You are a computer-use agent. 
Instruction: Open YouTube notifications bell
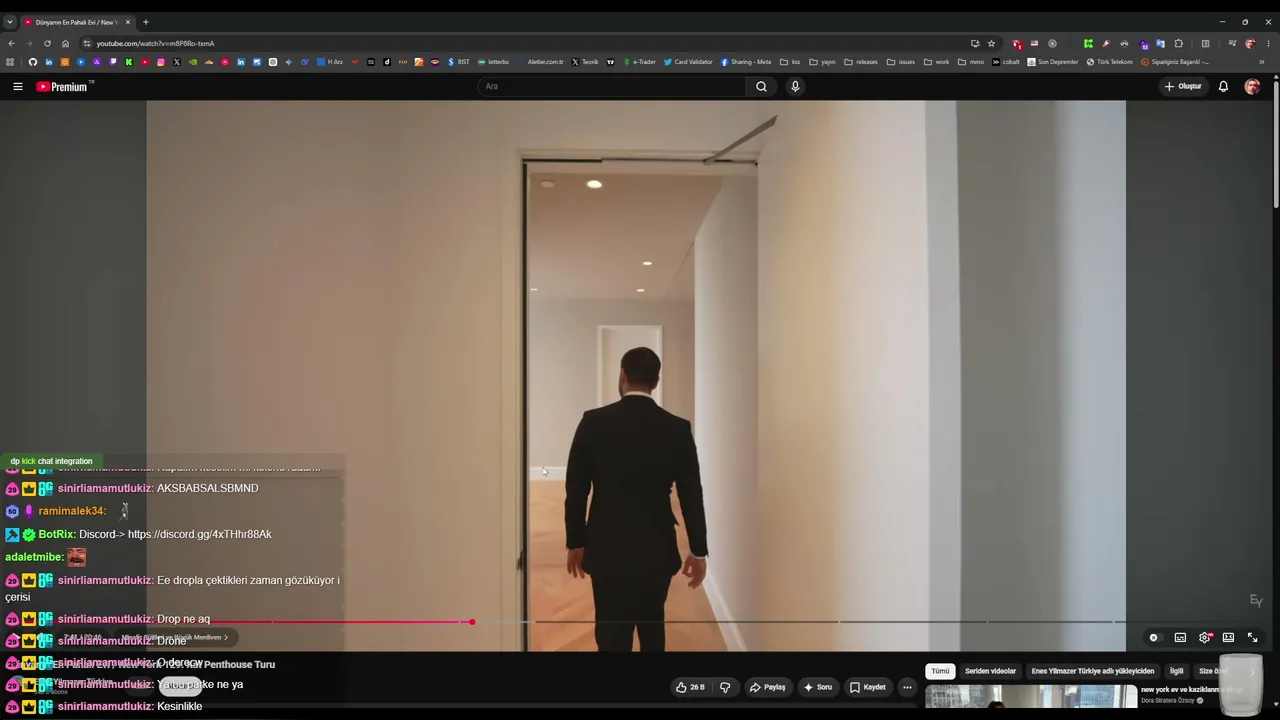[1223, 87]
